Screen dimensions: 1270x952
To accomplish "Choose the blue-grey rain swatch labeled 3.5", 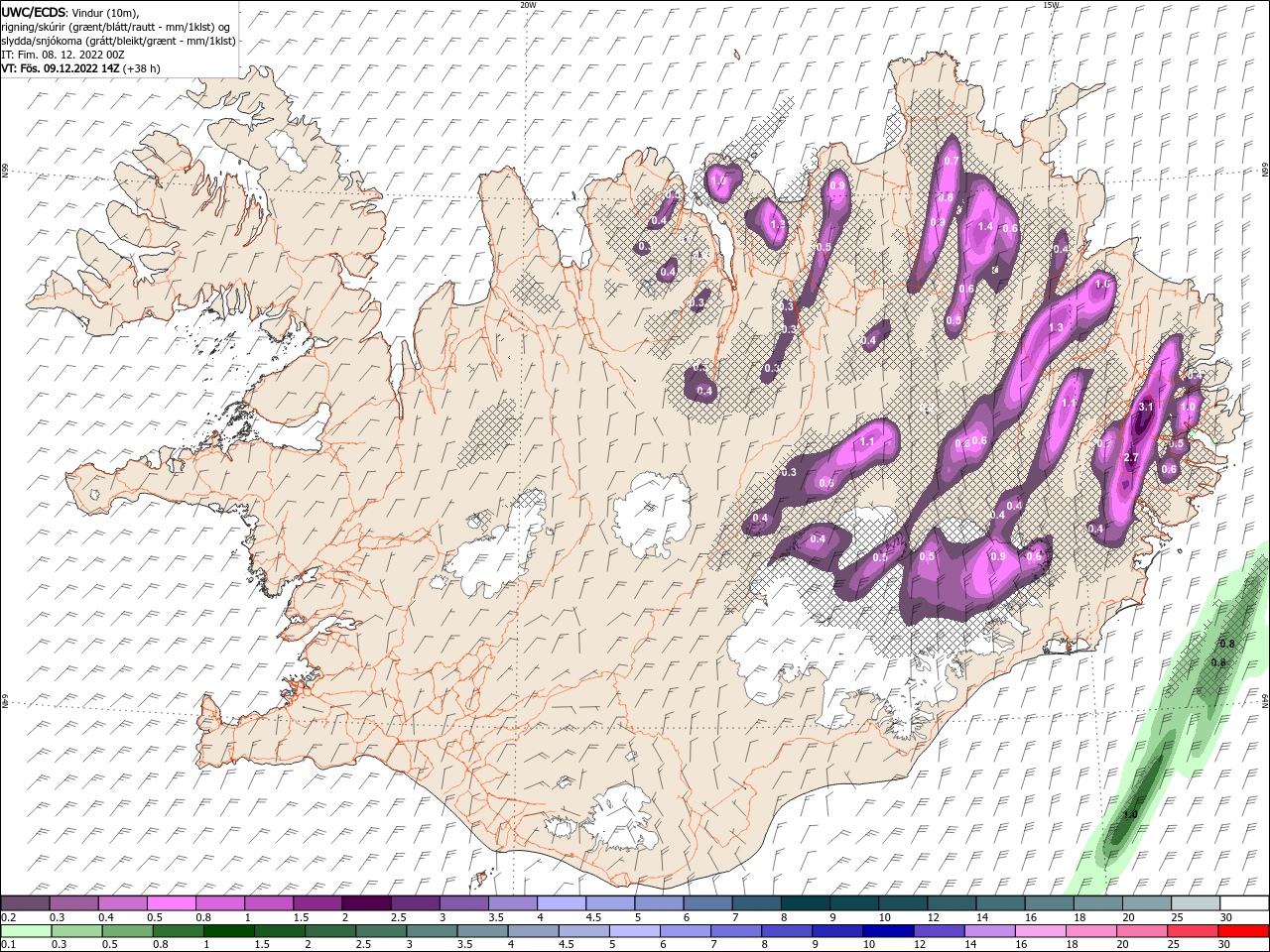I will [x=481, y=931].
